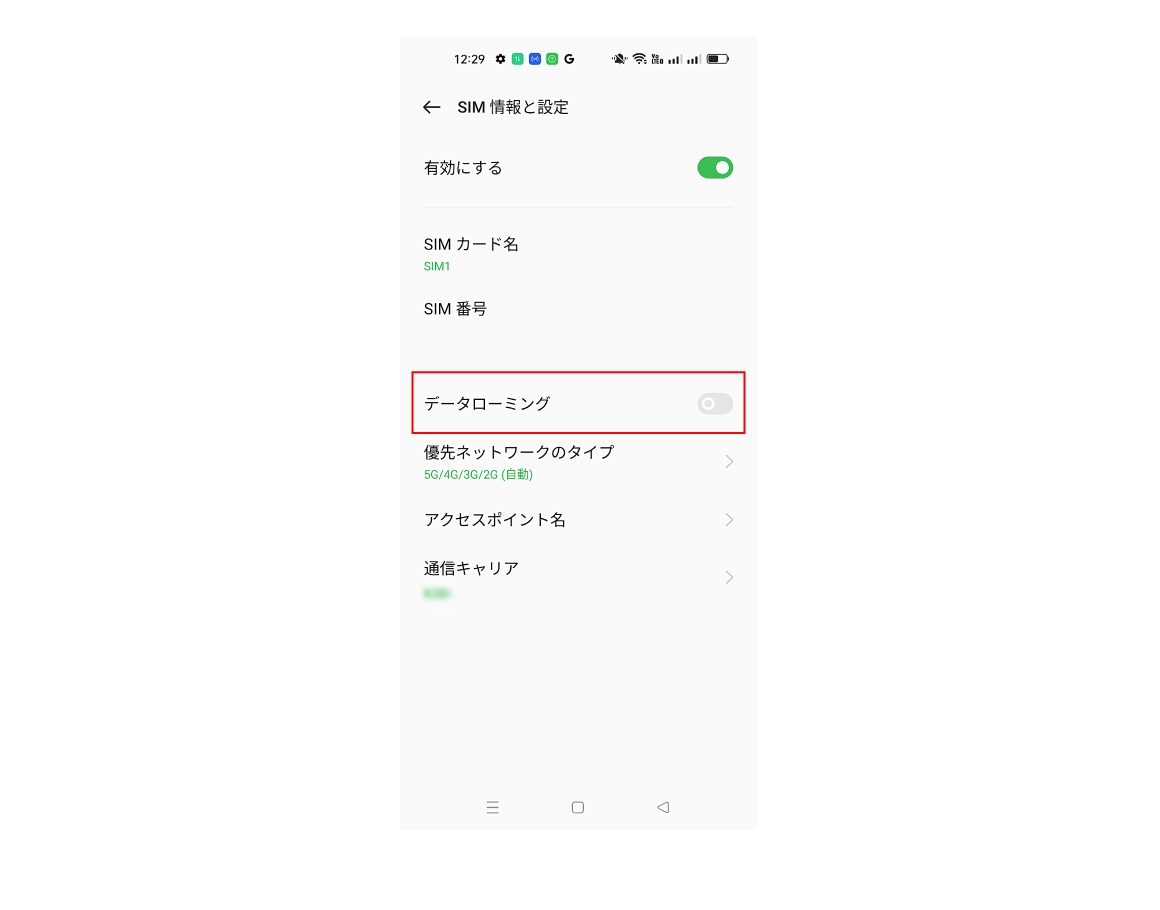Tap the blue app notification icon

[535, 59]
